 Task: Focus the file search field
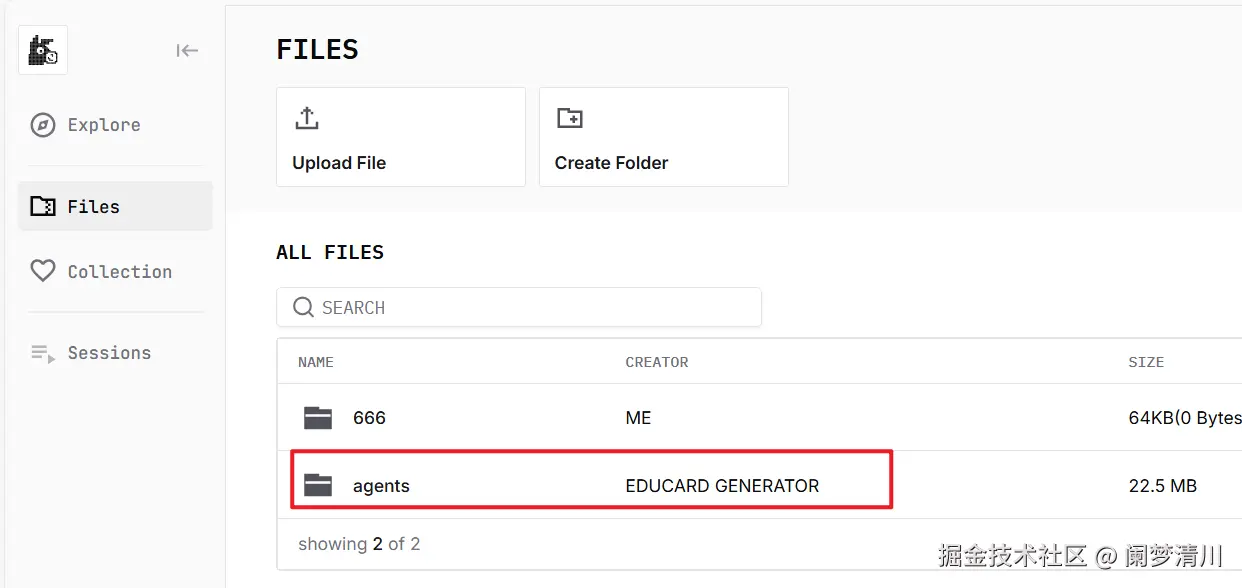pos(530,308)
